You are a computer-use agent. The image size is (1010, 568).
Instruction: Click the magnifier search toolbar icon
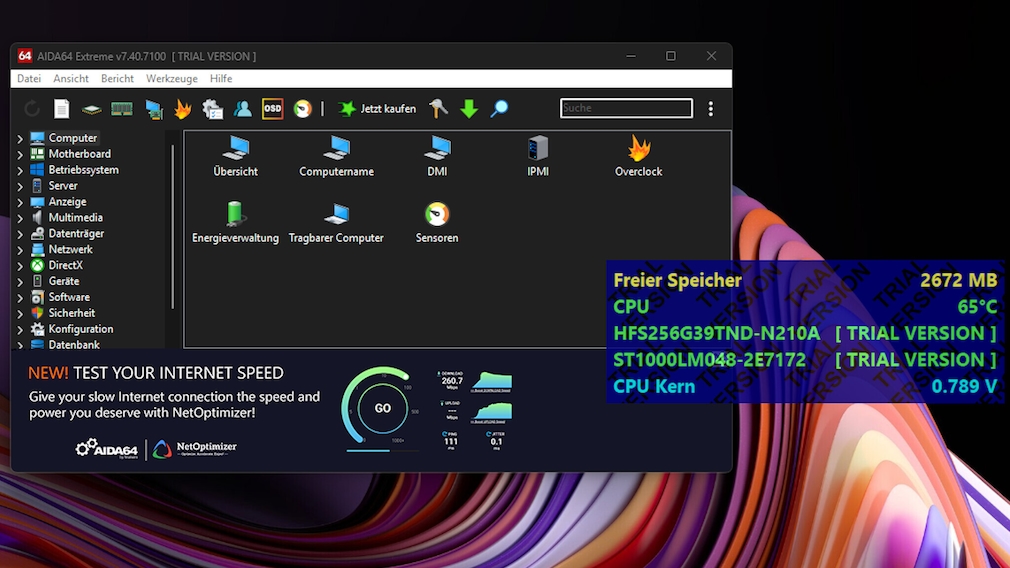click(x=499, y=109)
